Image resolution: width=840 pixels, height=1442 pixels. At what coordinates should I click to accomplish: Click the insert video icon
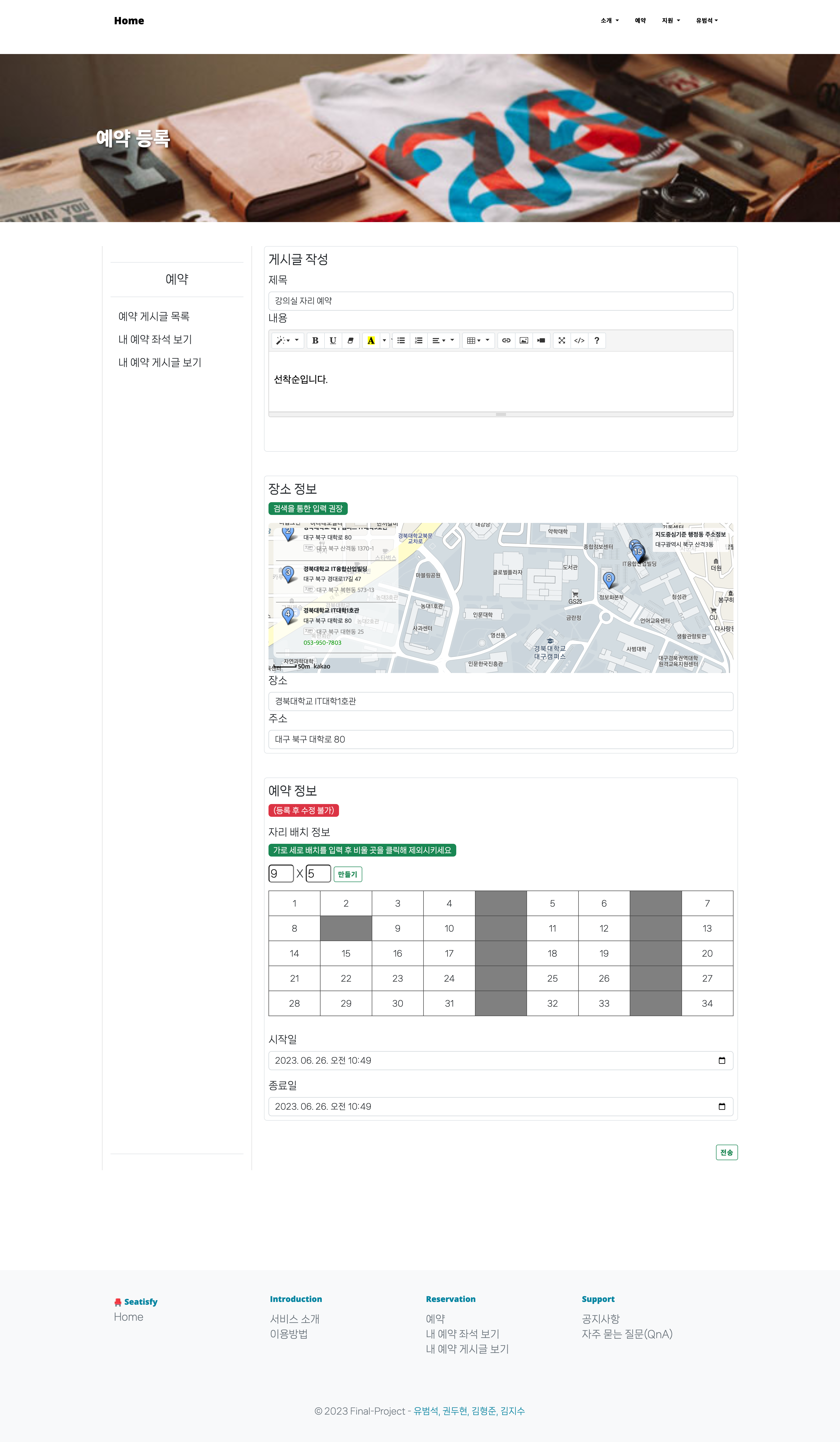[x=541, y=340]
